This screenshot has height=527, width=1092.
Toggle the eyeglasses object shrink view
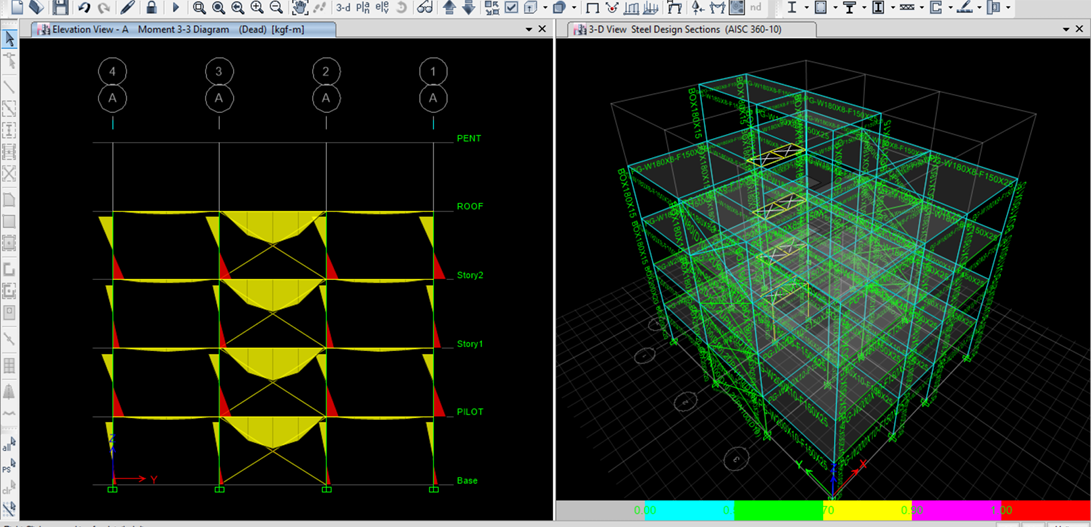coord(424,7)
